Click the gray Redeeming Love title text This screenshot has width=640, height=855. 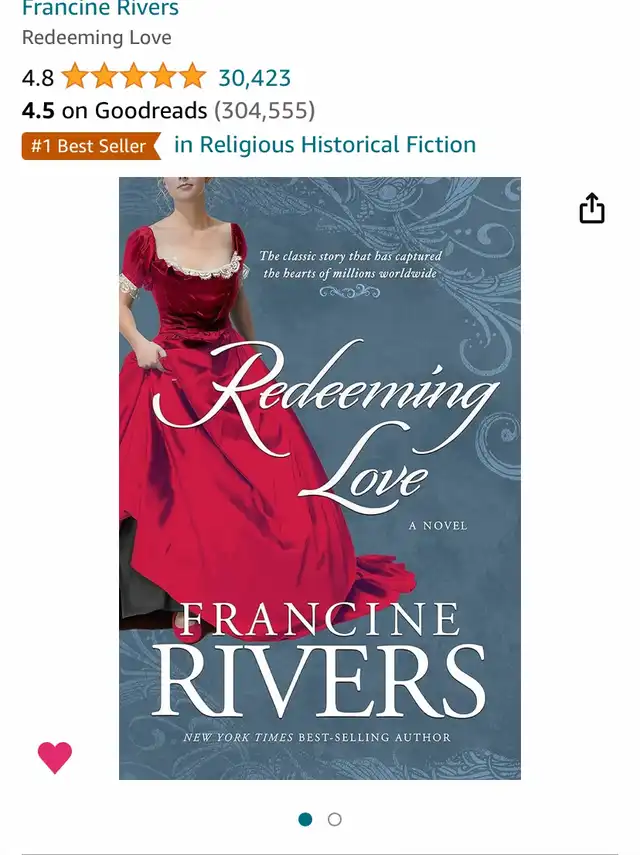point(96,38)
